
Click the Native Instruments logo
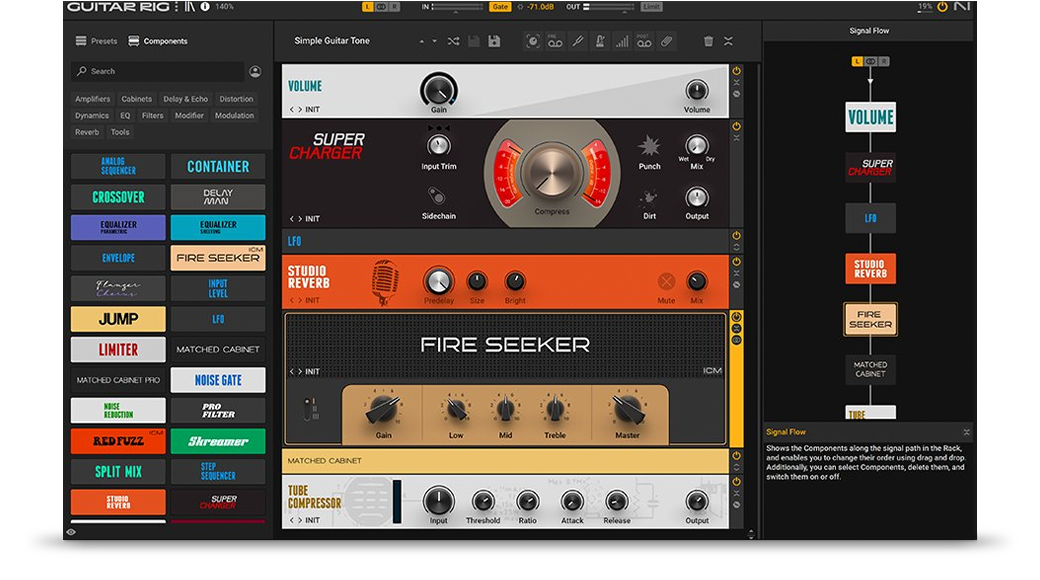962,7
